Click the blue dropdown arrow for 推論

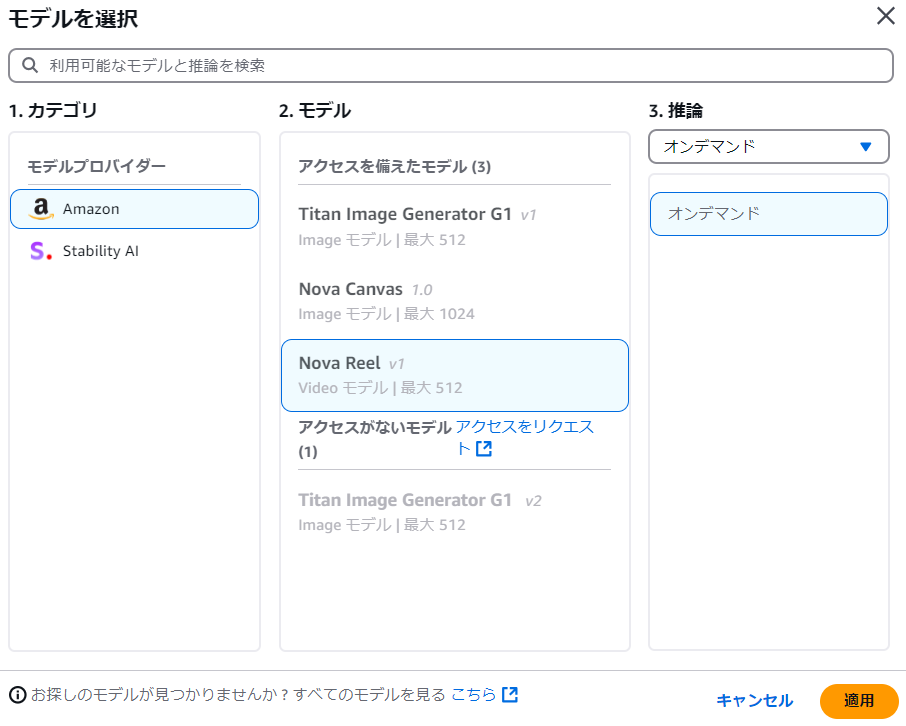pyautogui.click(x=865, y=147)
